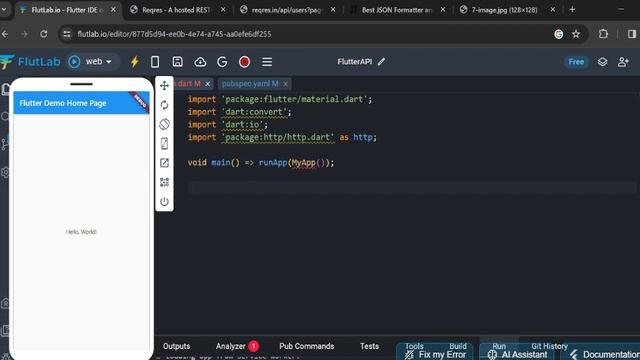Close the dart file tab

[207, 84]
